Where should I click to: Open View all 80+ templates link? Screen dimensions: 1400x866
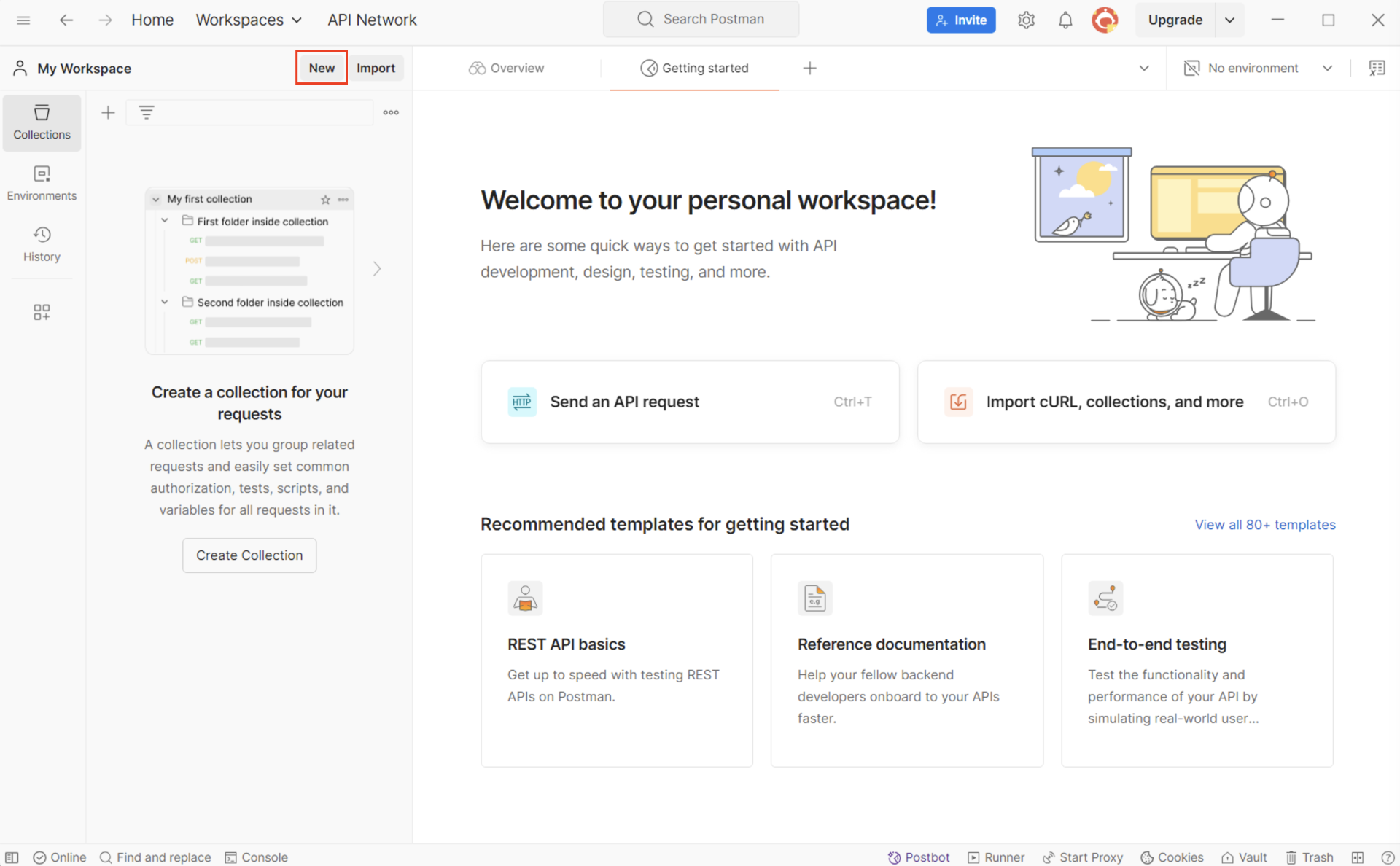pos(1264,525)
